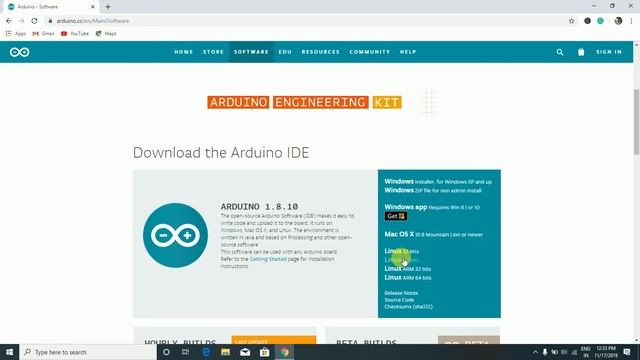The width and height of the screenshot is (640, 360).
Task: Open the HELP menu item
Action: 408,52
